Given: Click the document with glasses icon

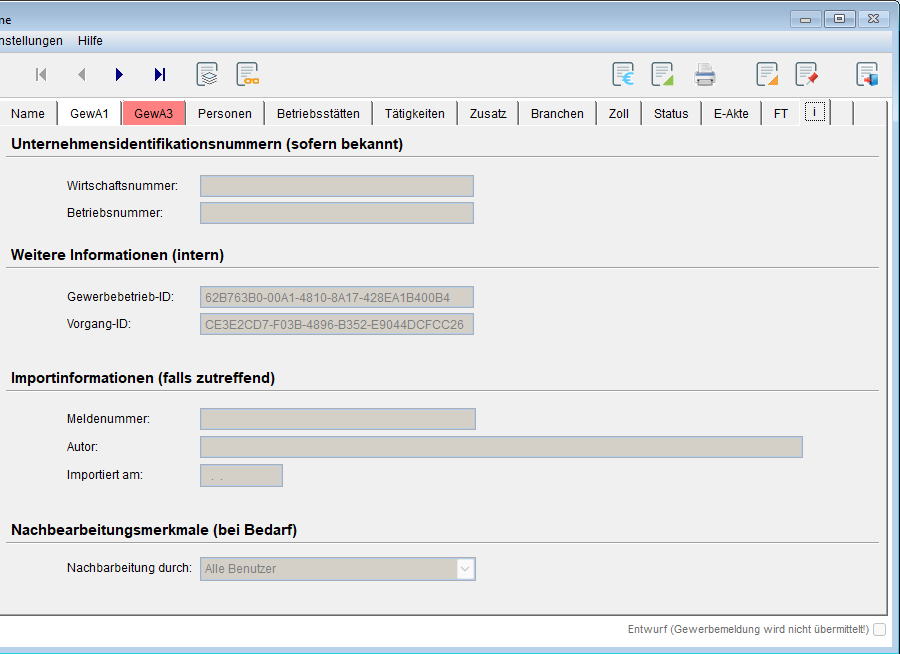Looking at the screenshot, I should (x=247, y=74).
